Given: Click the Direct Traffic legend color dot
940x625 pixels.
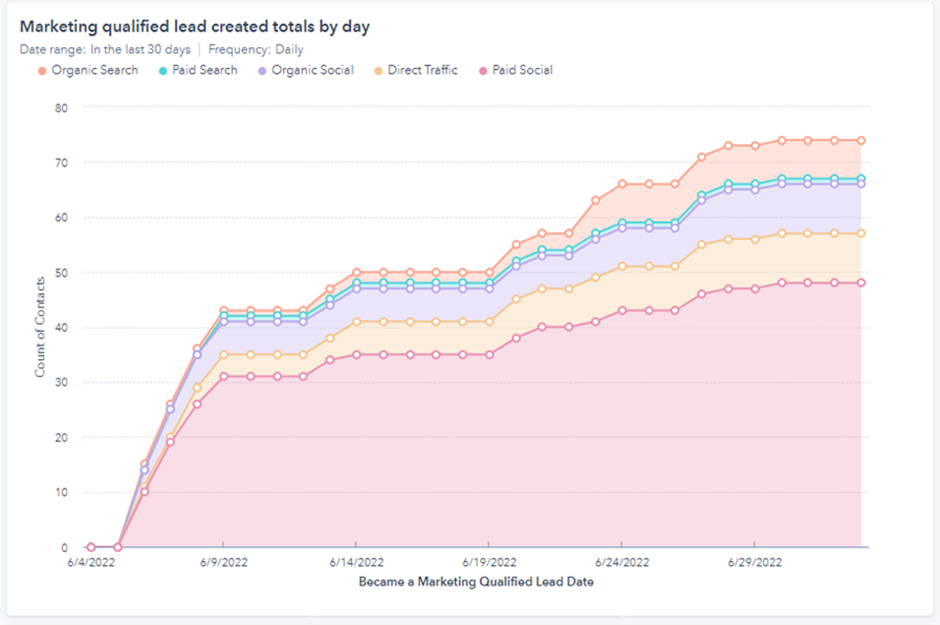Looking at the screenshot, I should 378,71.
